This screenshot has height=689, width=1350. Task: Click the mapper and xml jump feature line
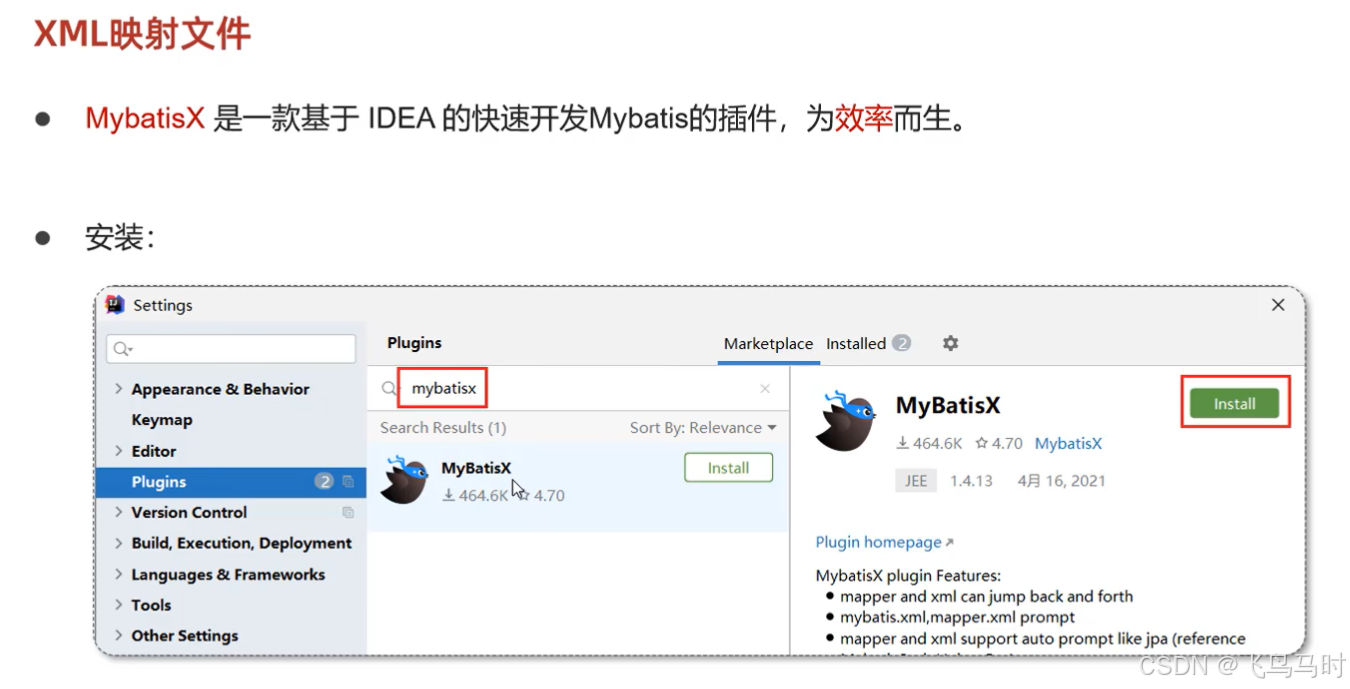(x=987, y=596)
